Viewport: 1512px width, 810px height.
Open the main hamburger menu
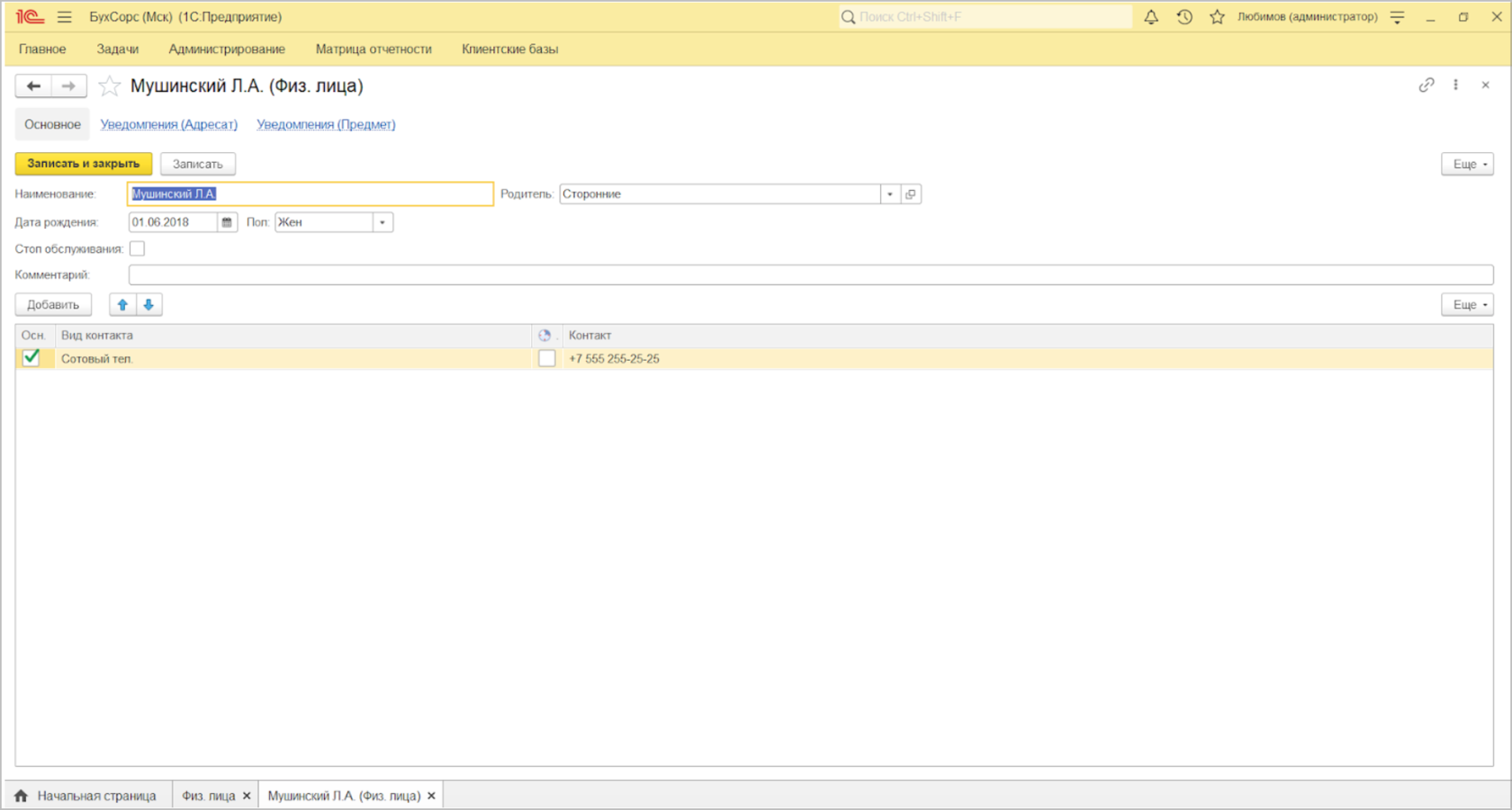coord(65,17)
